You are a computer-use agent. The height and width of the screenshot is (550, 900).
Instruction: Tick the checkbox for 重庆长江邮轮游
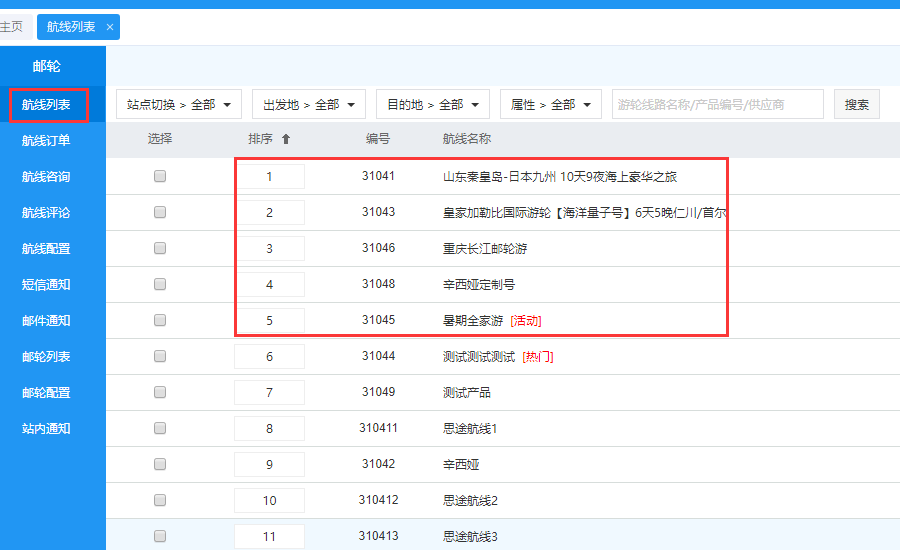160,248
